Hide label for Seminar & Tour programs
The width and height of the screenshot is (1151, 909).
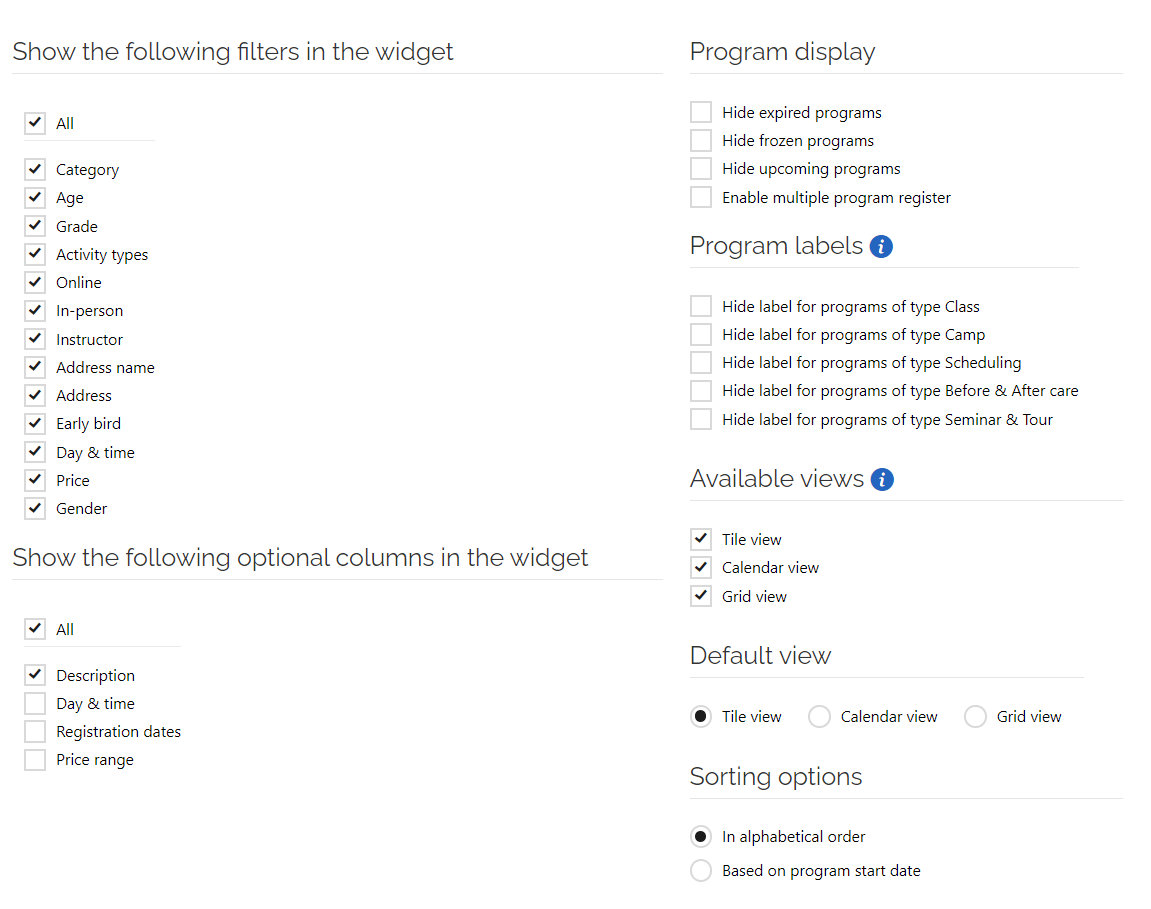tap(701, 419)
